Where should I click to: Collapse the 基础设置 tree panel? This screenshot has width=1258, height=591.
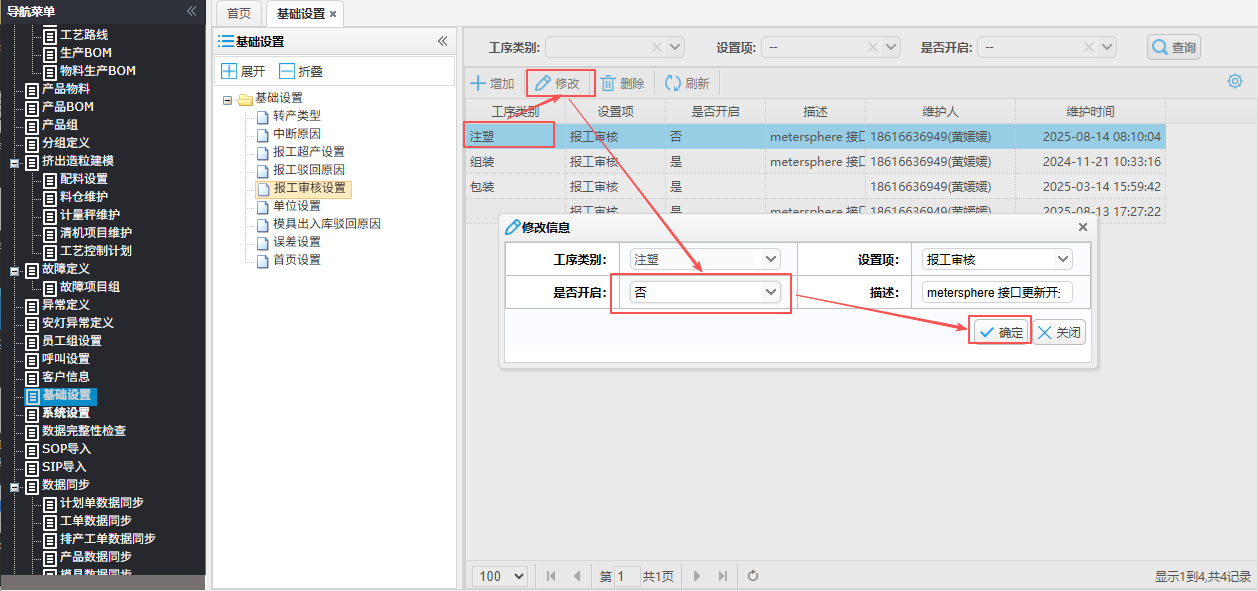tap(442, 41)
